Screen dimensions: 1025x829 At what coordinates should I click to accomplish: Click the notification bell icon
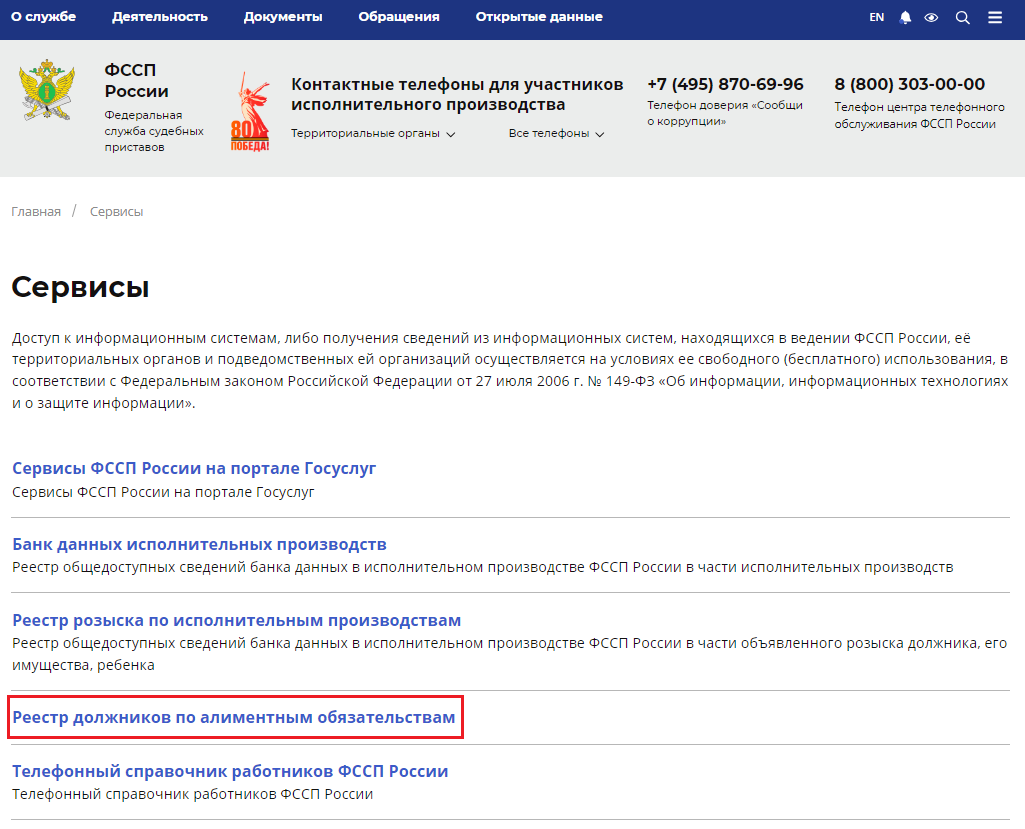click(905, 17)
